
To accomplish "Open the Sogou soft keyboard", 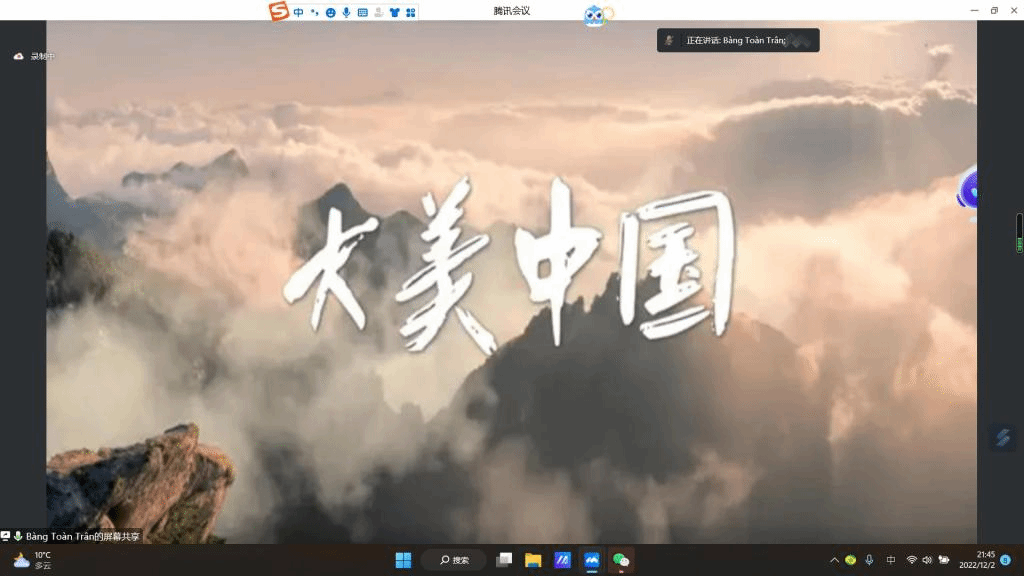I will click(x=362, y=12).
